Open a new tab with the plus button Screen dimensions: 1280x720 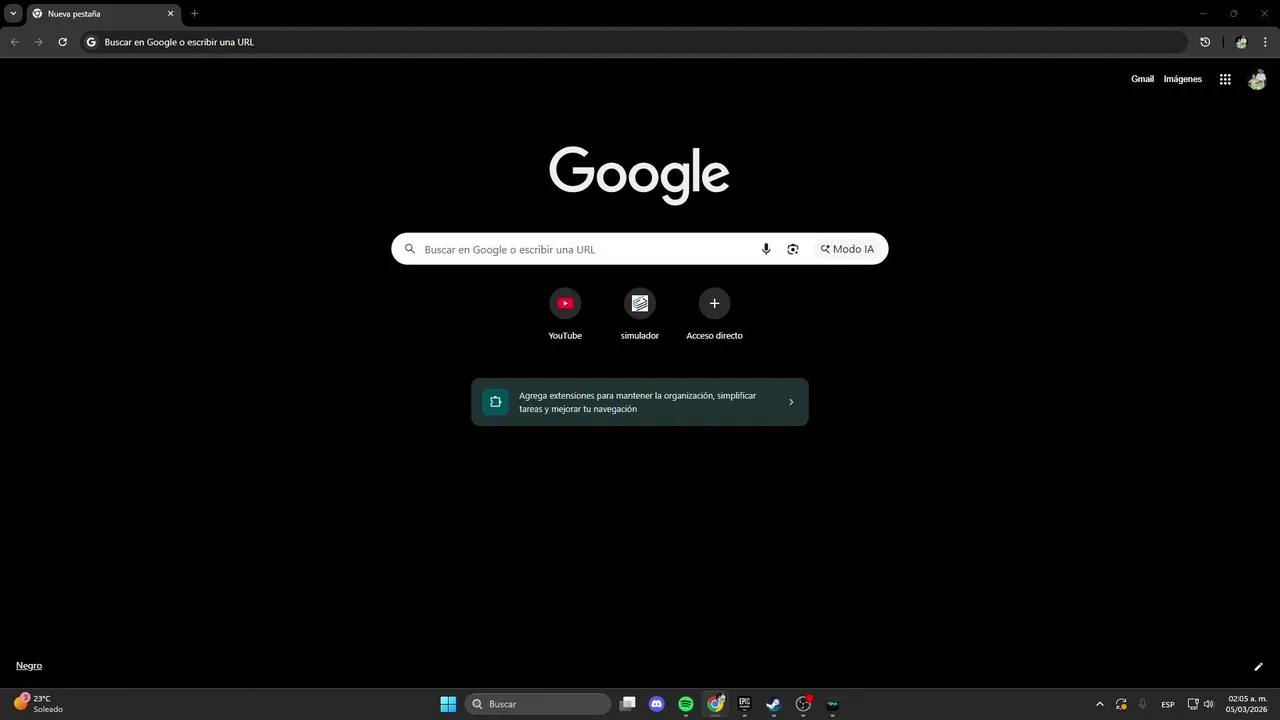pyautogui.click(x=194, y=14)
